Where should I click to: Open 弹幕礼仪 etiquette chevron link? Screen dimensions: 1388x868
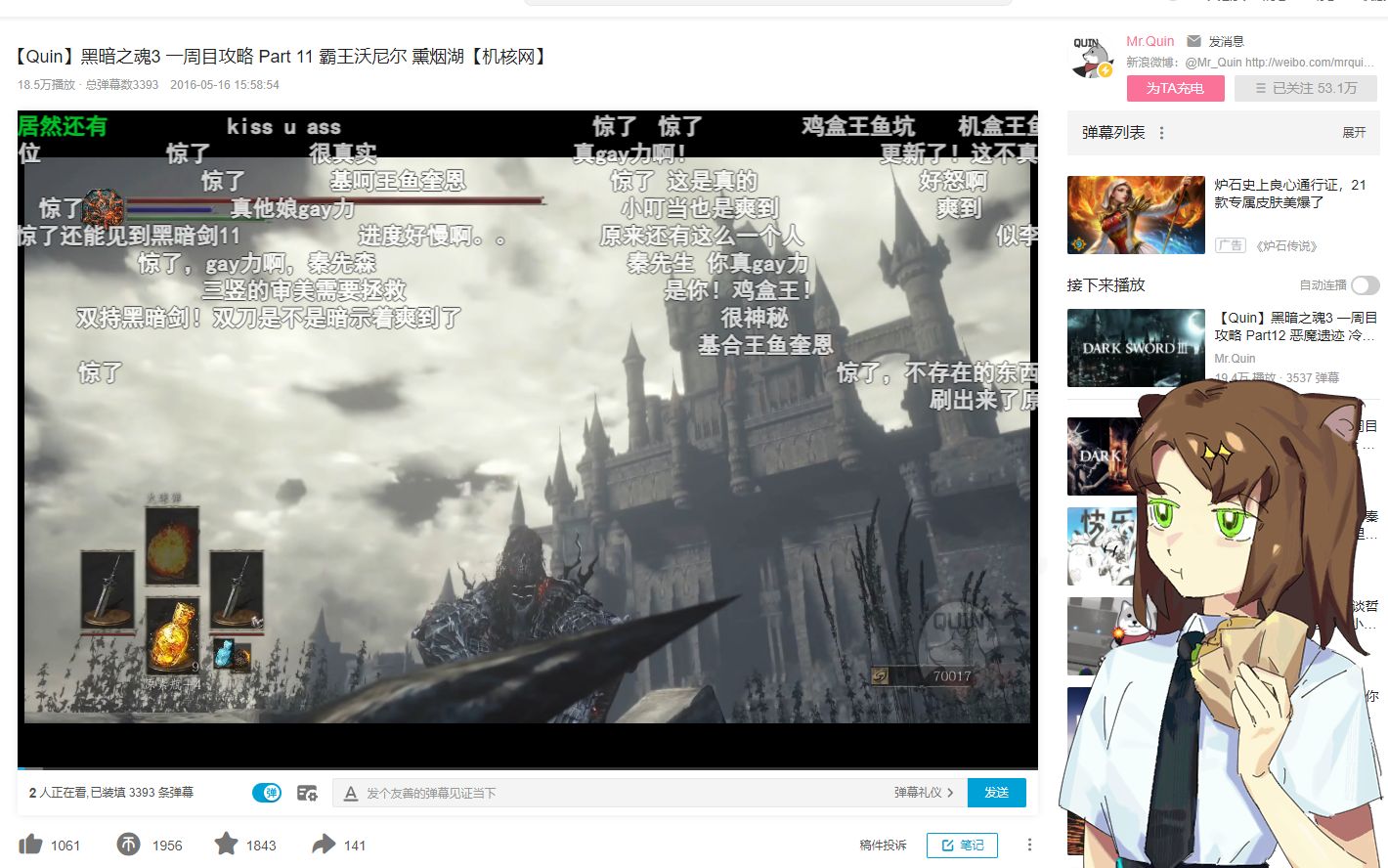point(923,793)
